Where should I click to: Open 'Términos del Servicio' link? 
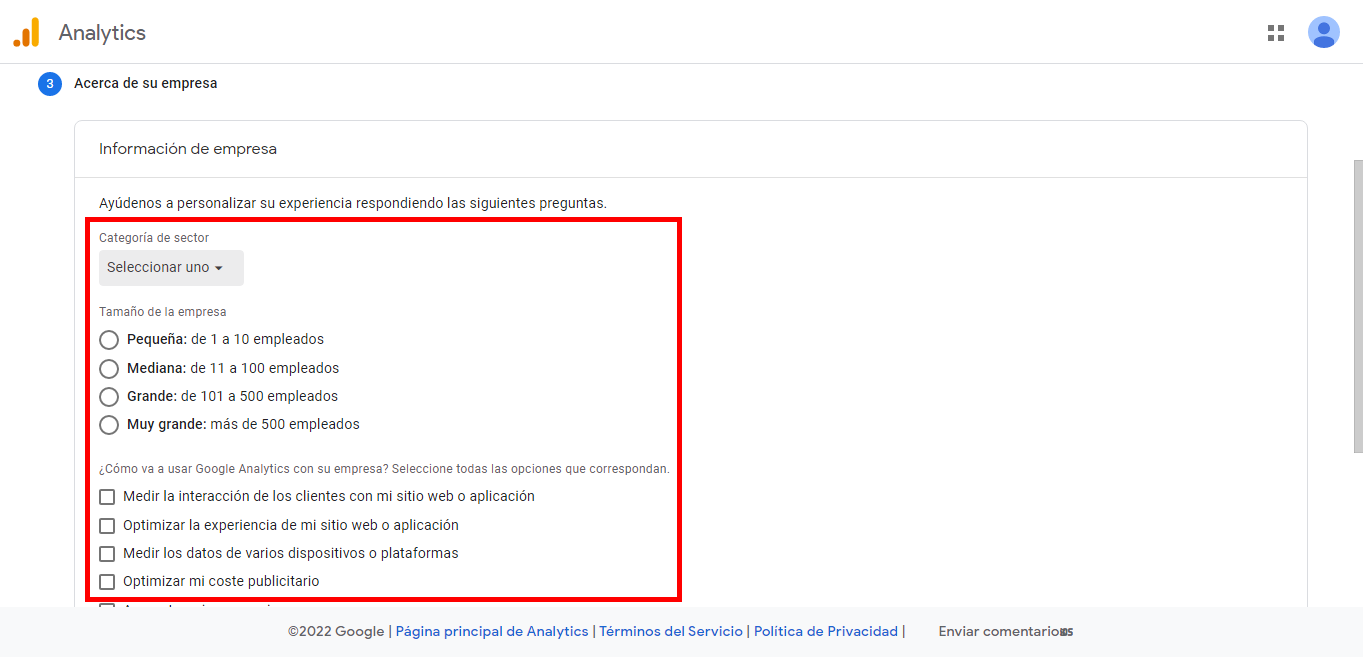[x=671, y=631]
